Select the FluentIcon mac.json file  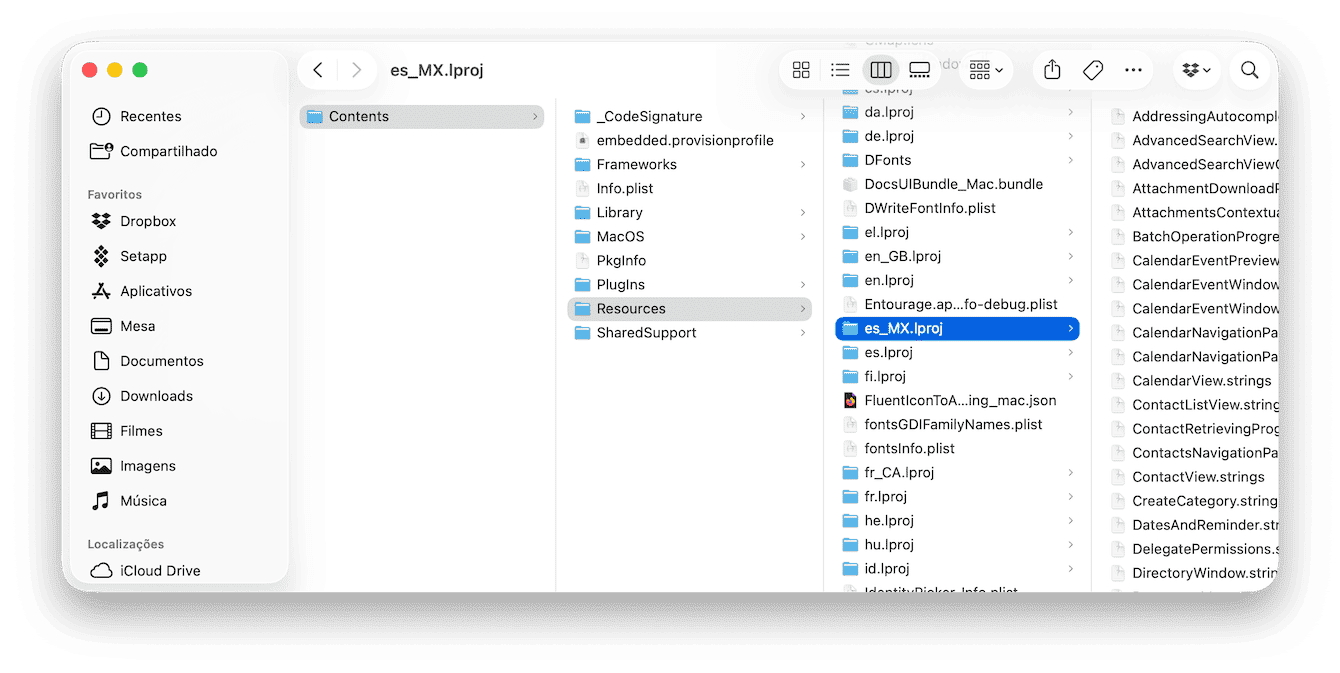[958, 400]
